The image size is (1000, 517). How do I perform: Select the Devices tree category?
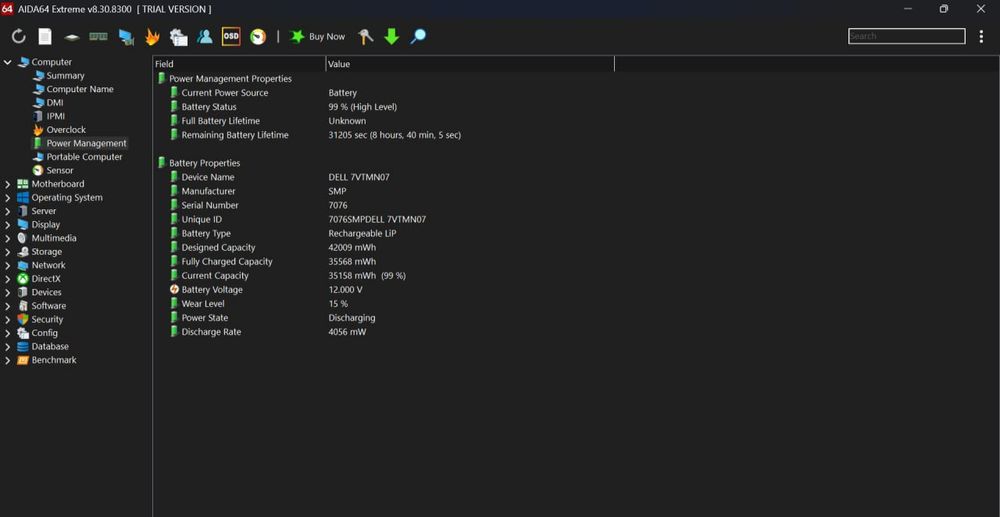coord(47,293)
